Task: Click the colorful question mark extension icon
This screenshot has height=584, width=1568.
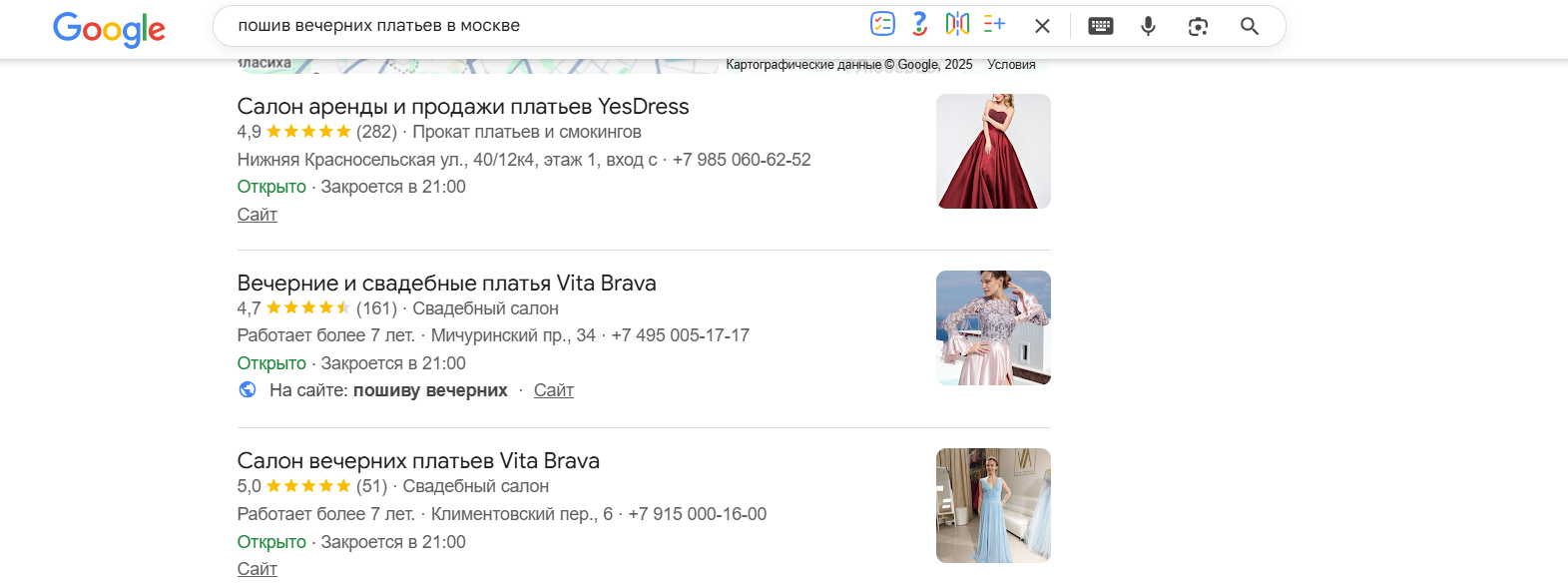Action: (919, 25)
